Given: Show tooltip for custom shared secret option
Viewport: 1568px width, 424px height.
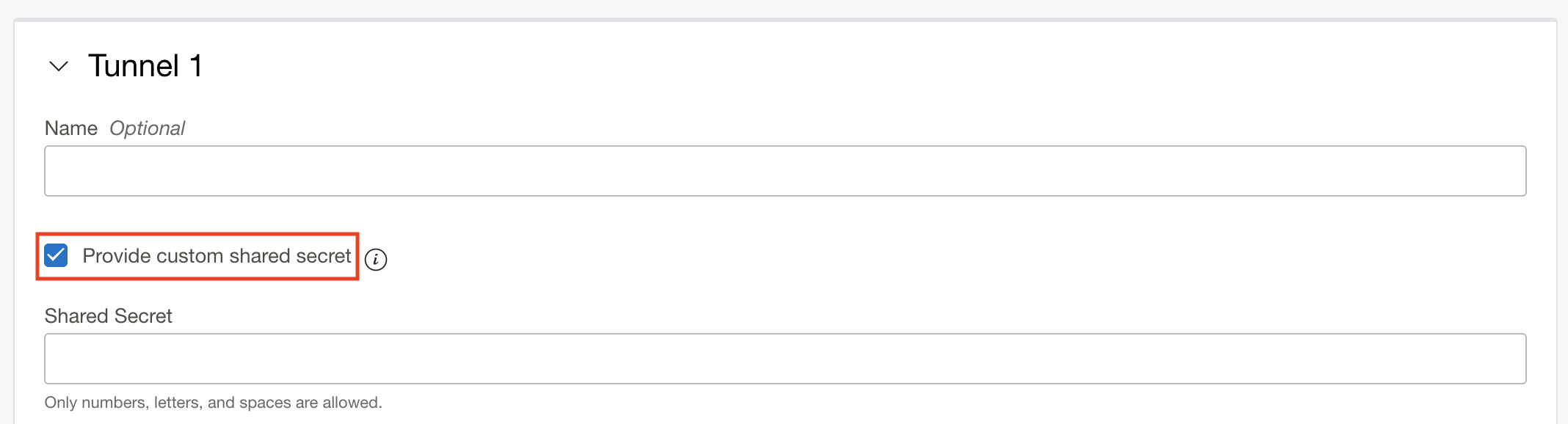Looking at the screenshot, I should click(376, 259).
